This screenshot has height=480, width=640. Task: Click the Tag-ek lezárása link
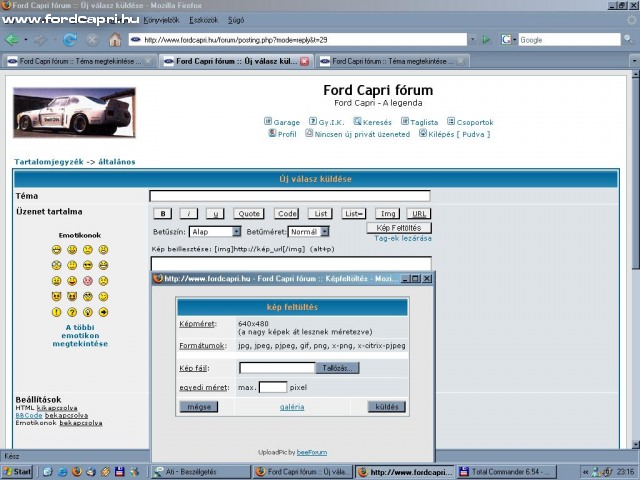403,238
